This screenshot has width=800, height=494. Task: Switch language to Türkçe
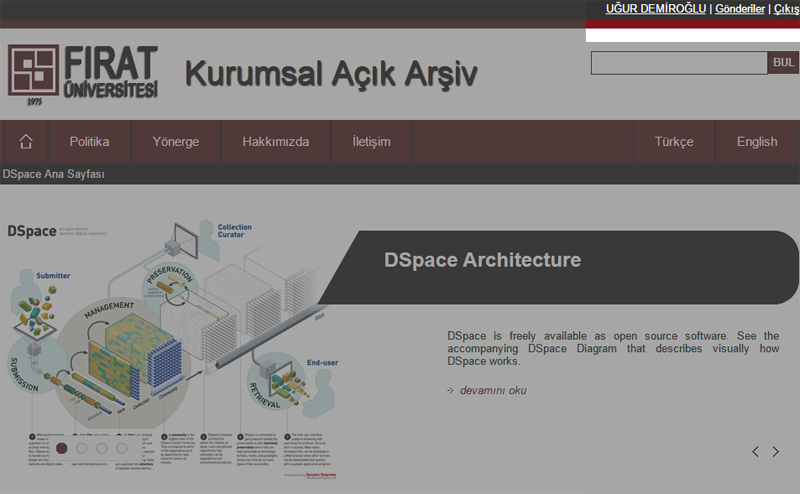(674, 142)
